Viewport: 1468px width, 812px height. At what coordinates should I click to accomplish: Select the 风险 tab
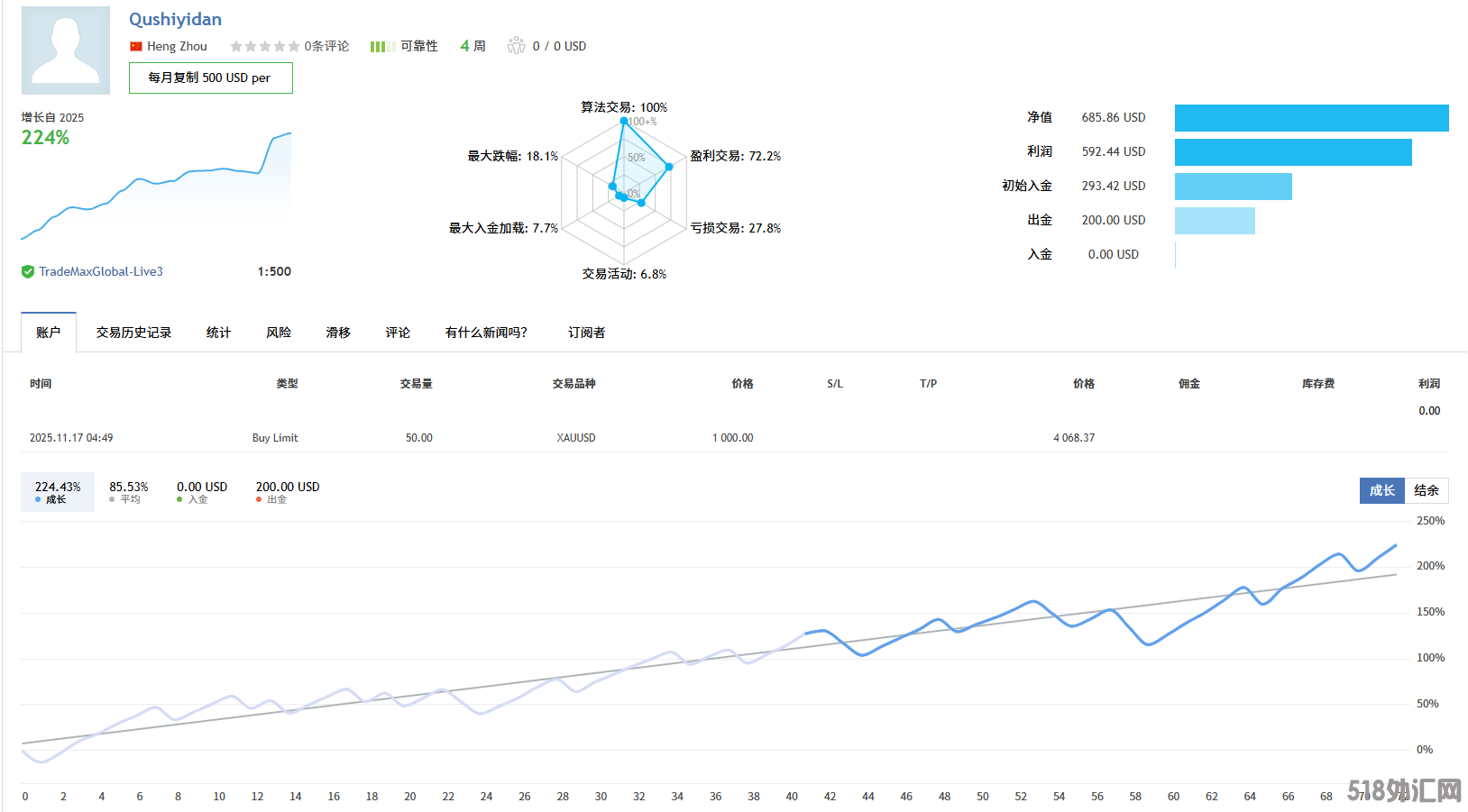click(279, 333)
